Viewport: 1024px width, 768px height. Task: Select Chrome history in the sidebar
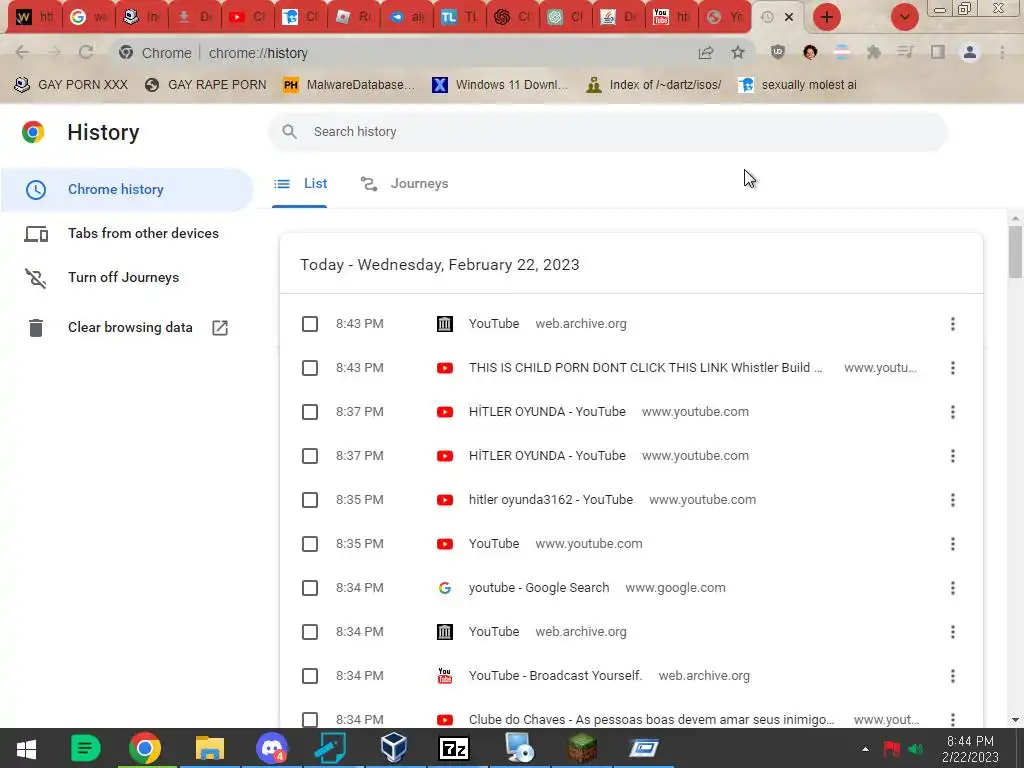[x=127, y=189]
